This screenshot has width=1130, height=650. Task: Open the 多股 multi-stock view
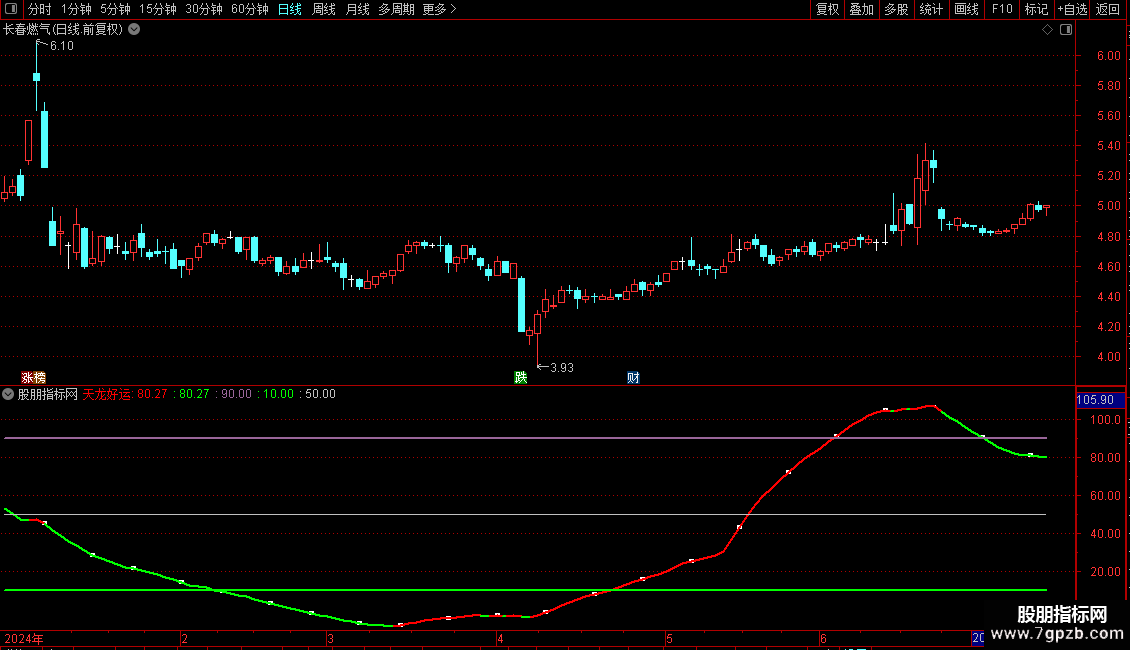pos(896,9)
